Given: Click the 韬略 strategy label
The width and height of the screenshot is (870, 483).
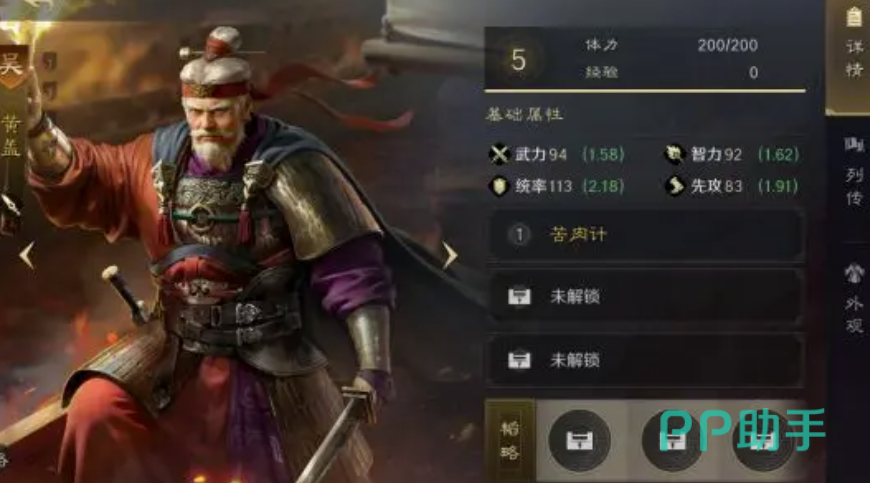Looking at the screenshot, I should point(510,441).
